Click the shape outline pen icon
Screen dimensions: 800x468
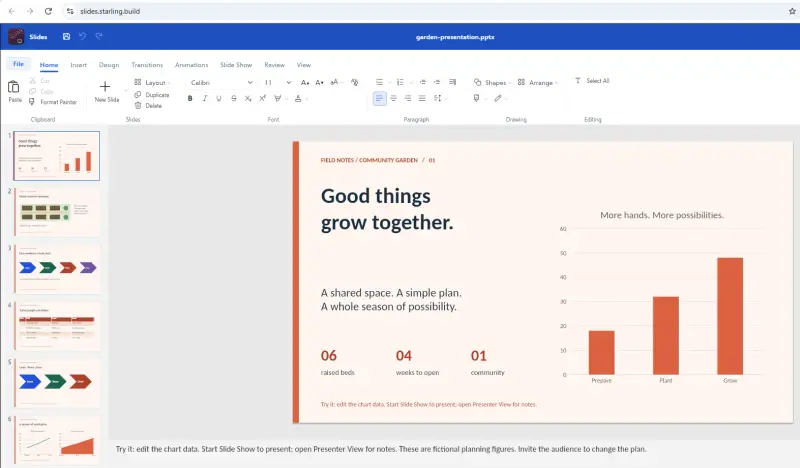(x=497, y=98)
